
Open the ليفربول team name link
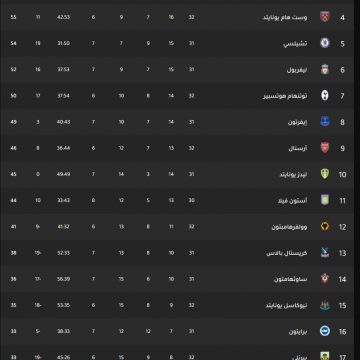coord(297,70)
